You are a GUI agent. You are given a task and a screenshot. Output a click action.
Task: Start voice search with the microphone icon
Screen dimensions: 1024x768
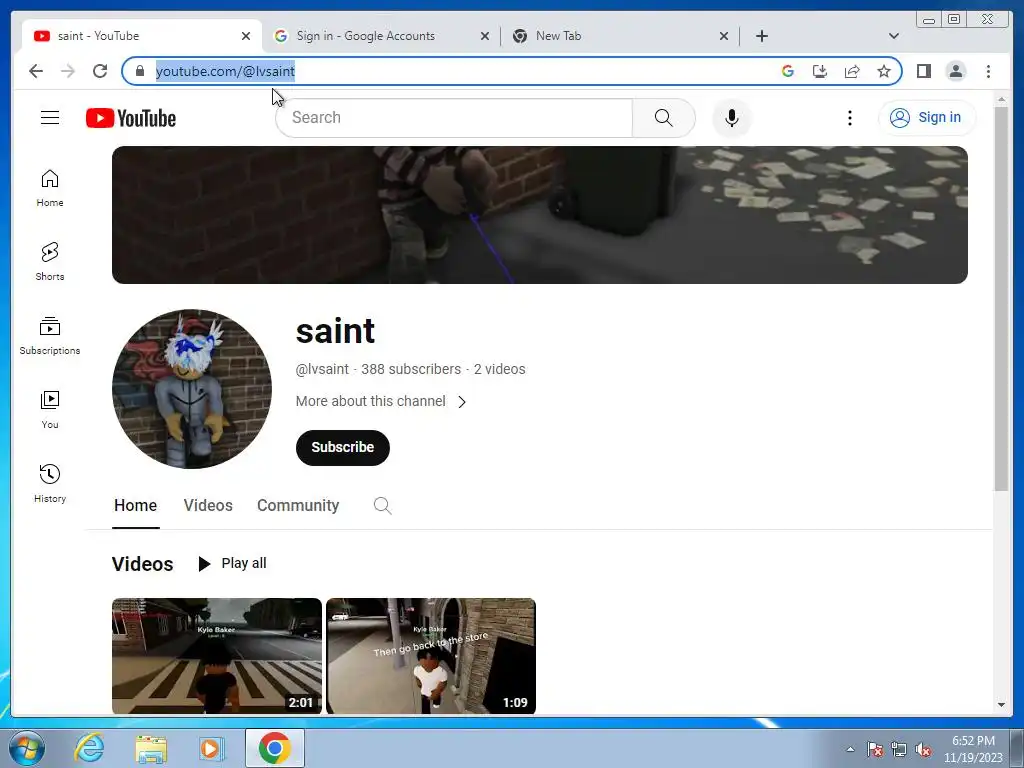(x=731, y=118)
